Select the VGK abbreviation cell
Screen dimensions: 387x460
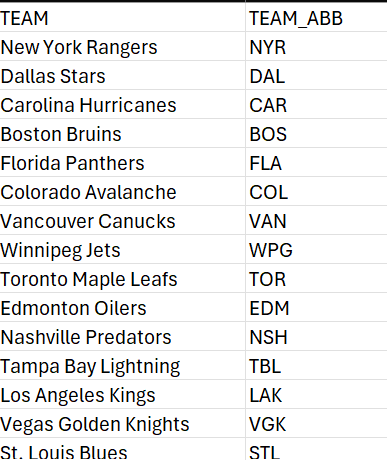pos(316,424)
